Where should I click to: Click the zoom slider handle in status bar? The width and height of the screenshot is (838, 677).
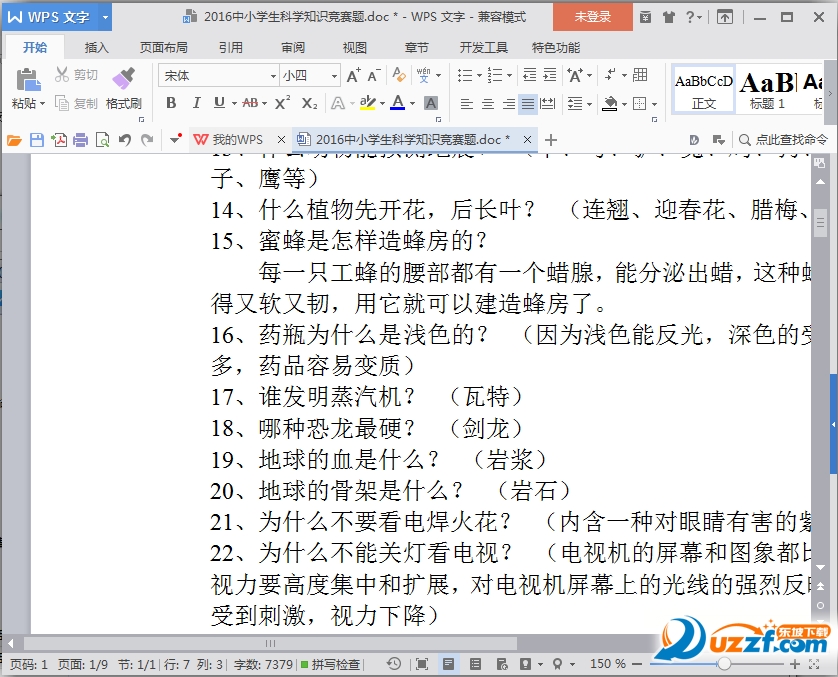(x=724, y=664)
